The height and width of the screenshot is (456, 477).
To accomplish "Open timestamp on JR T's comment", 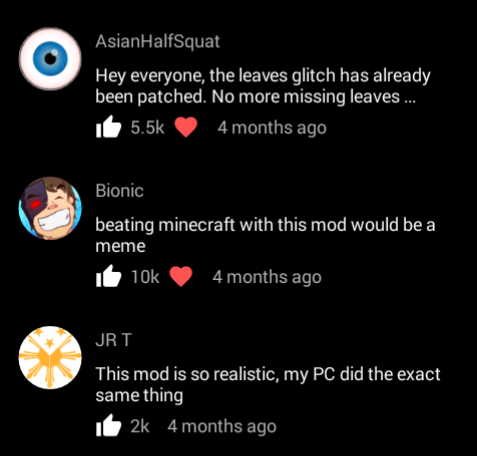I will point(222,427).
